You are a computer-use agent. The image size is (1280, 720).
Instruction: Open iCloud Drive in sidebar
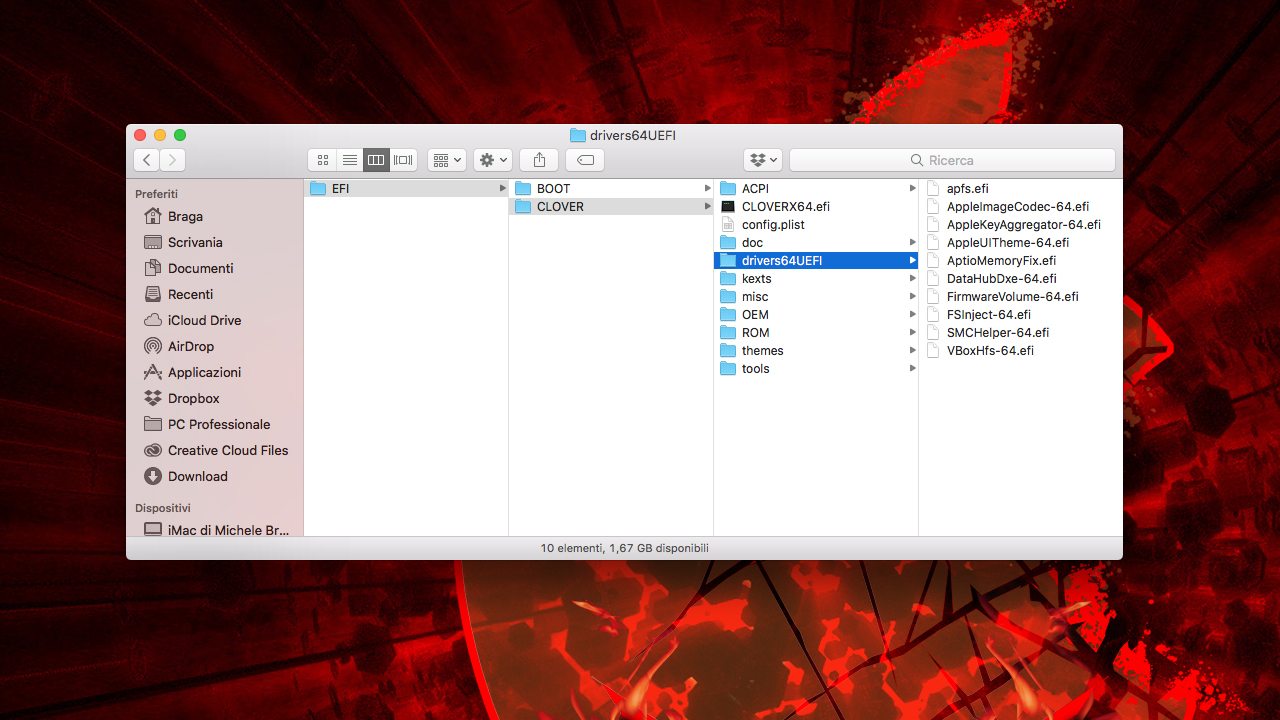(x=204, y=320)
